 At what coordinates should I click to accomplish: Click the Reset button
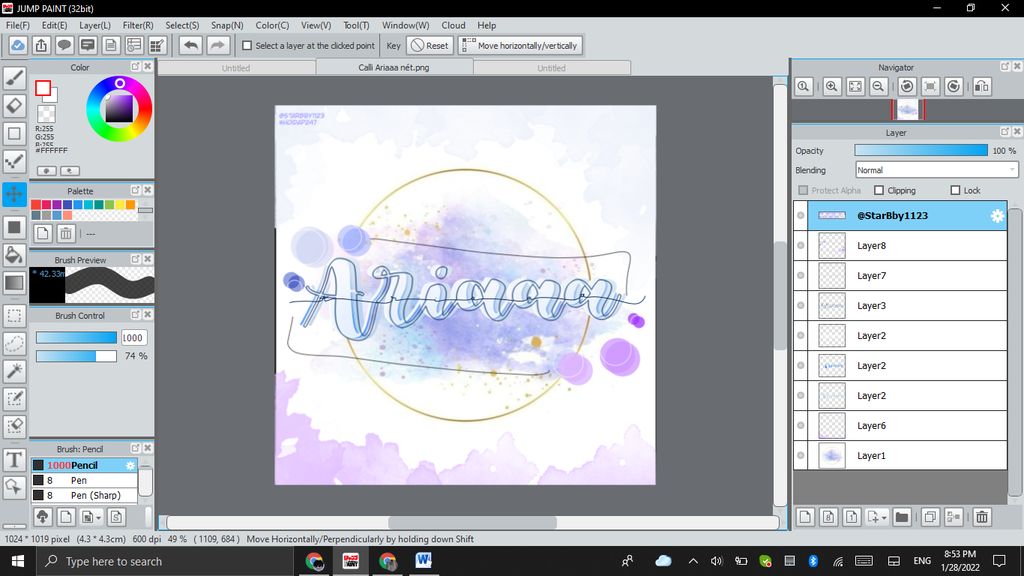click(x=430, y=46)
